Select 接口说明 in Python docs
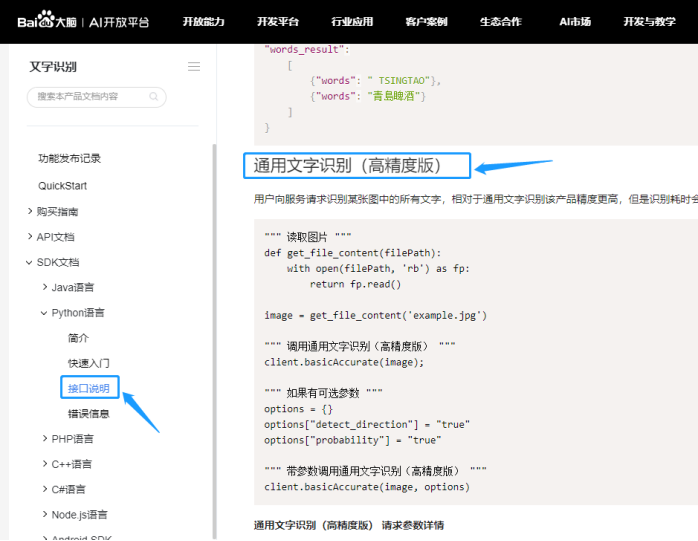This screenshot has height=541, width=698. pos(89,388)
